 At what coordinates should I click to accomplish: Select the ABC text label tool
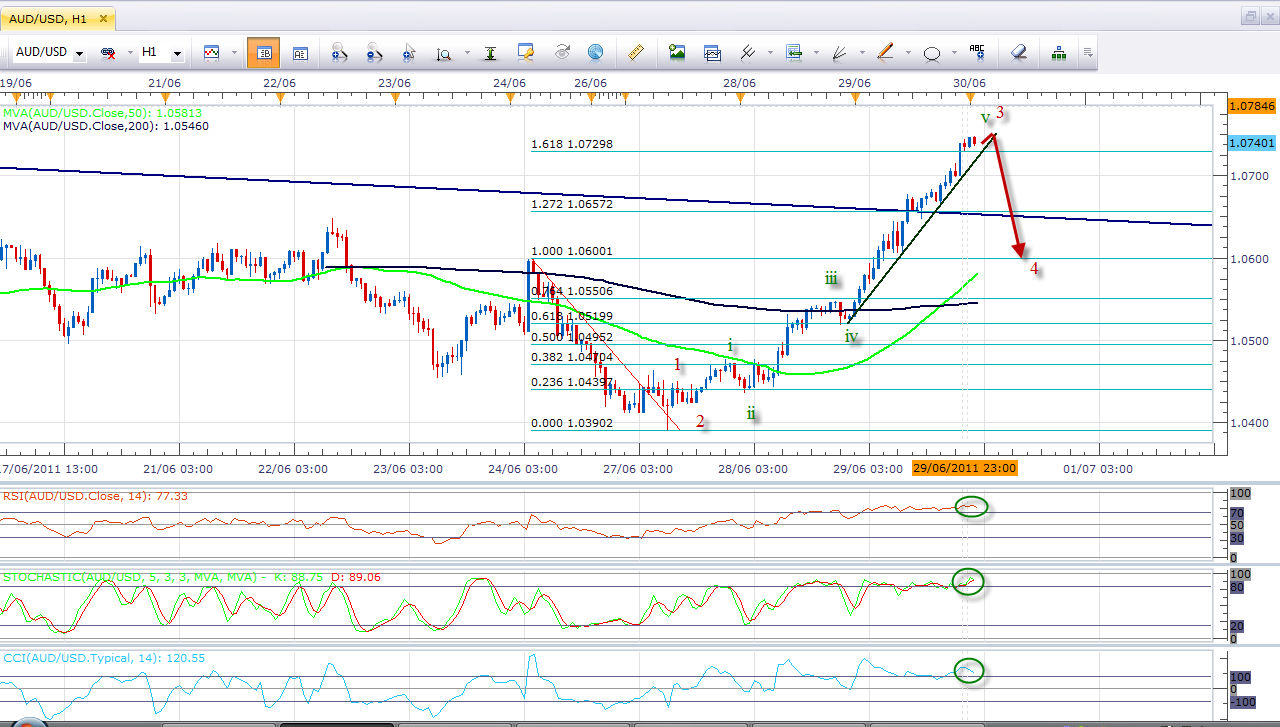pos(978,52)
